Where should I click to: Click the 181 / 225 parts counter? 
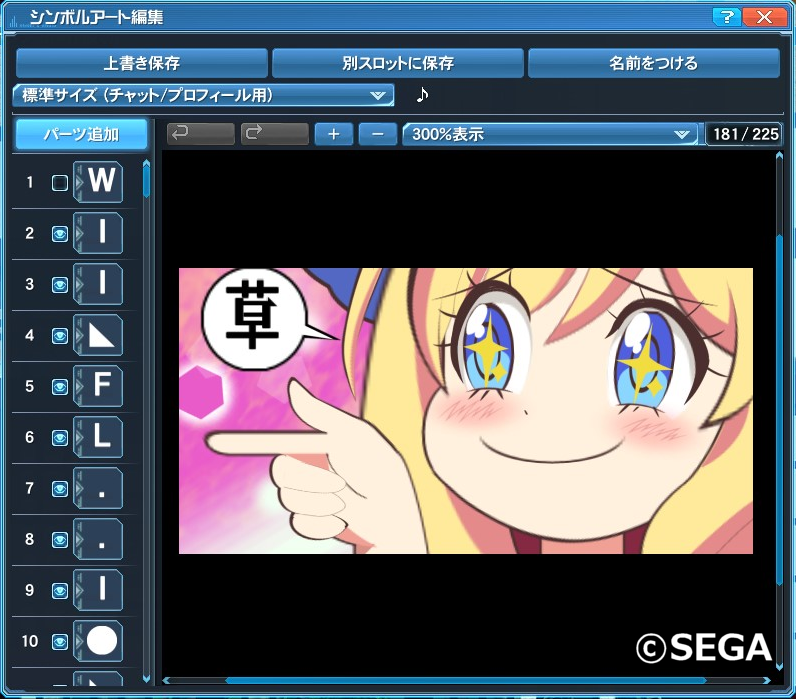click(745, 134)
